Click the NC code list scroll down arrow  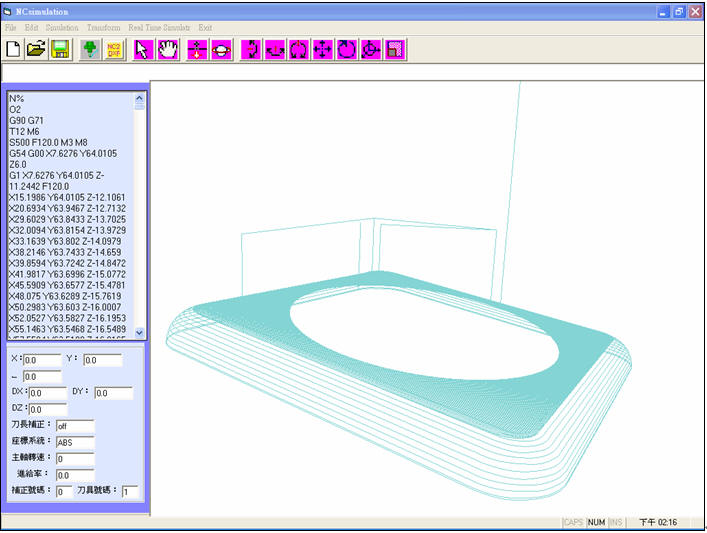click(139, 333)
